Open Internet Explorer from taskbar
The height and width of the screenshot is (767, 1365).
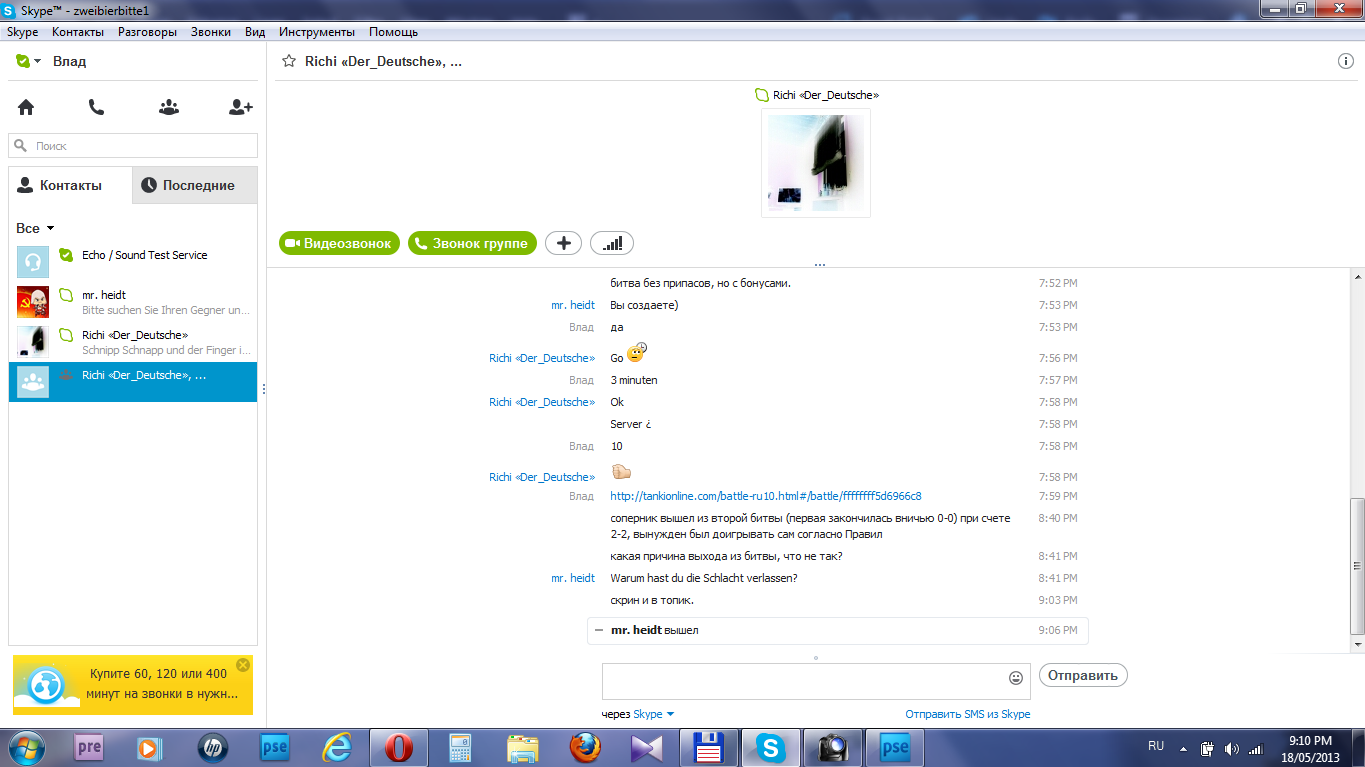(x=336, y=747)
